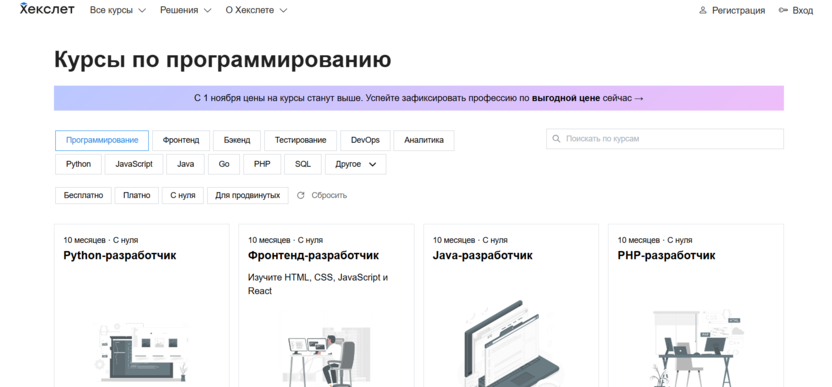Select the Программирование category filter
The image size is (832, 387).
102,140
